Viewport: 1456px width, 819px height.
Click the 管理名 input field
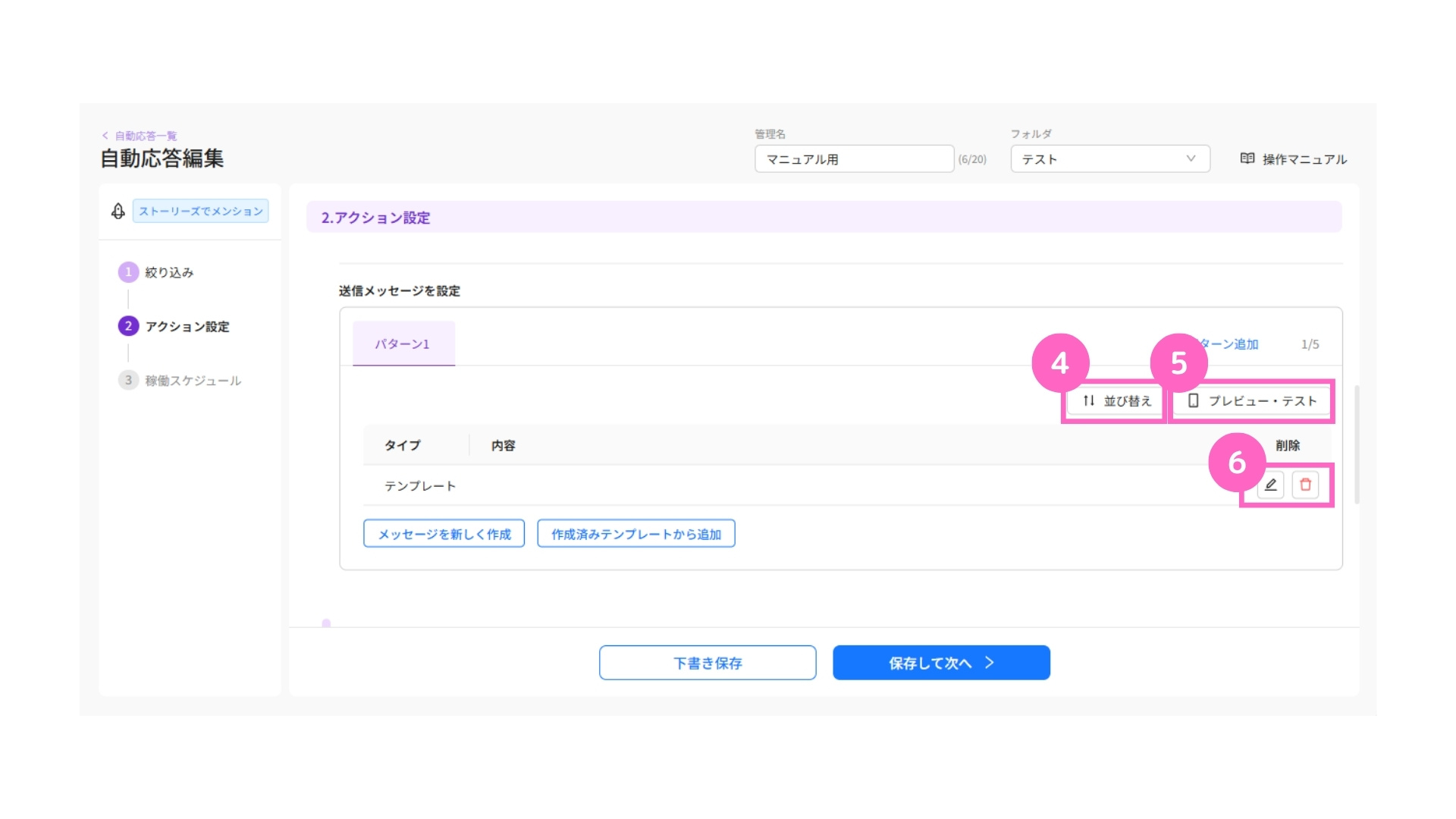pyautogui.click(x=855, y=159)
